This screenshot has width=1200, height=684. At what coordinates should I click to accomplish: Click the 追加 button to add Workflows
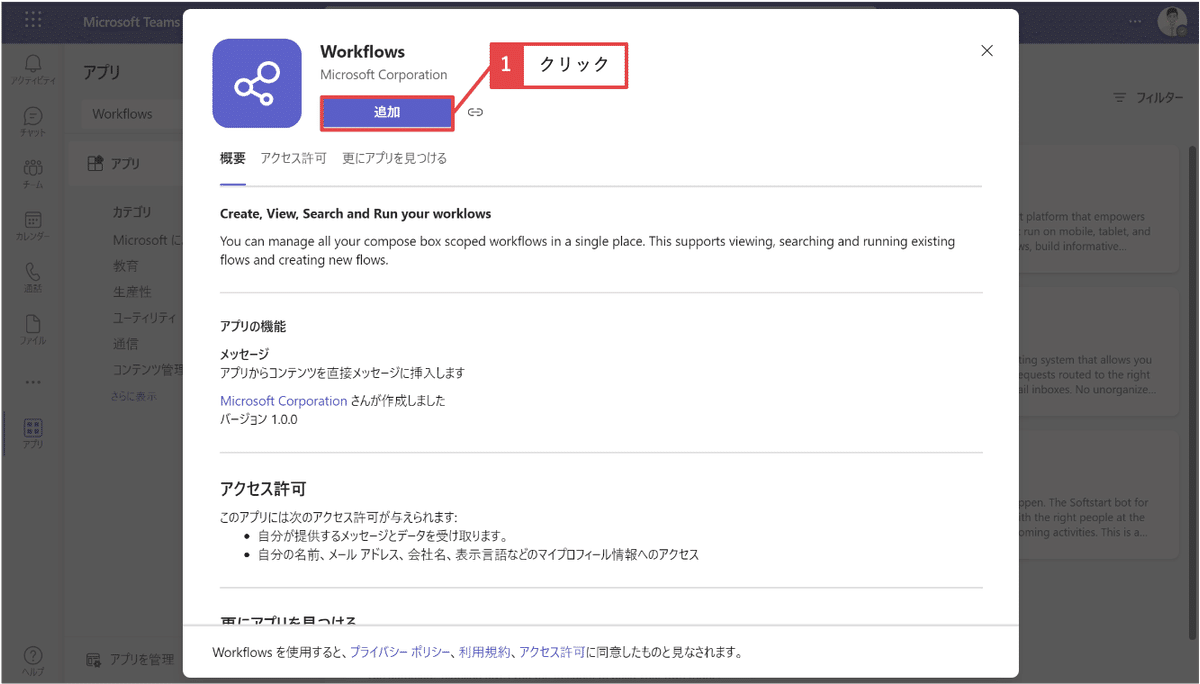pos(387,112)
